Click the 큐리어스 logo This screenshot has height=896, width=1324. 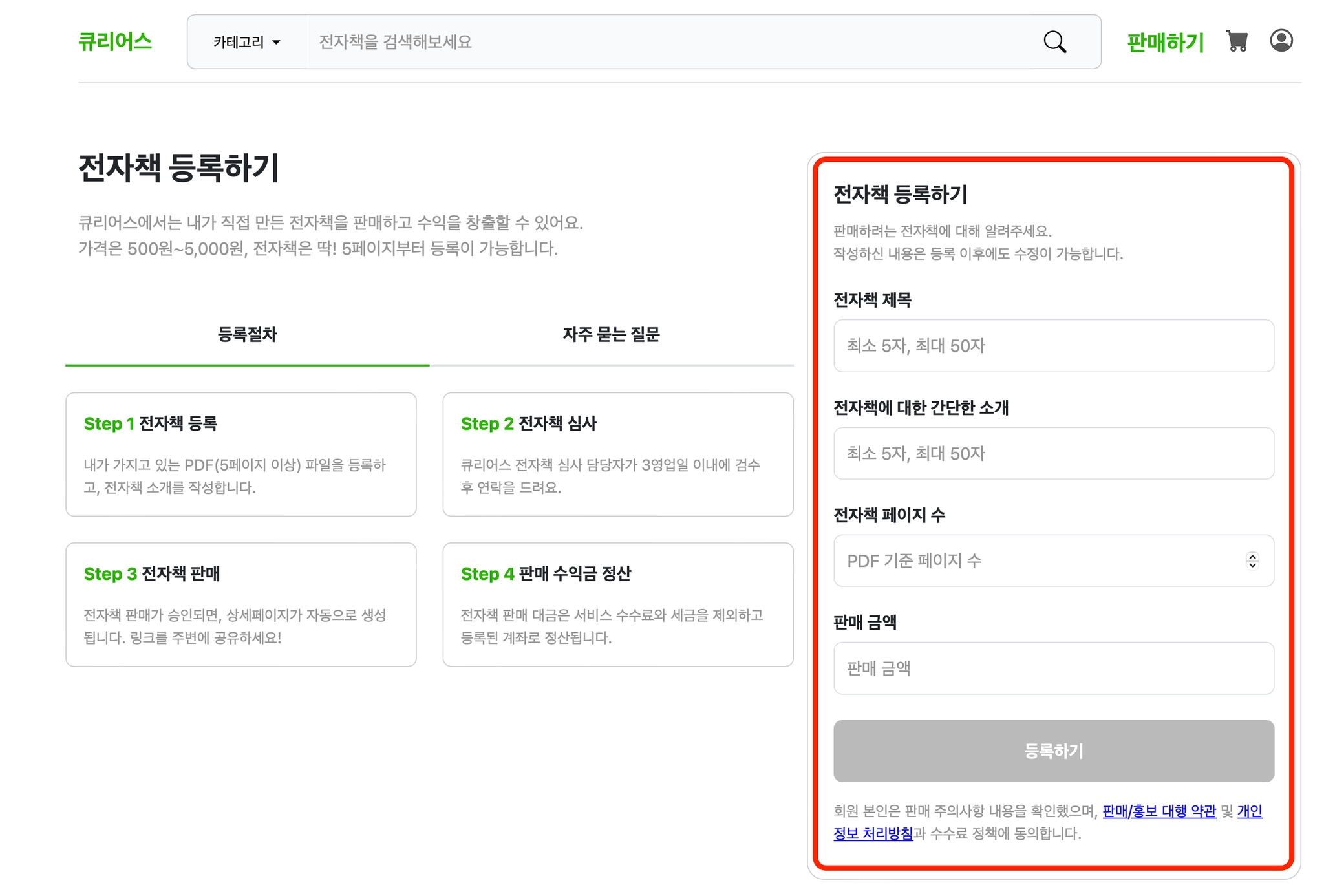115,42
